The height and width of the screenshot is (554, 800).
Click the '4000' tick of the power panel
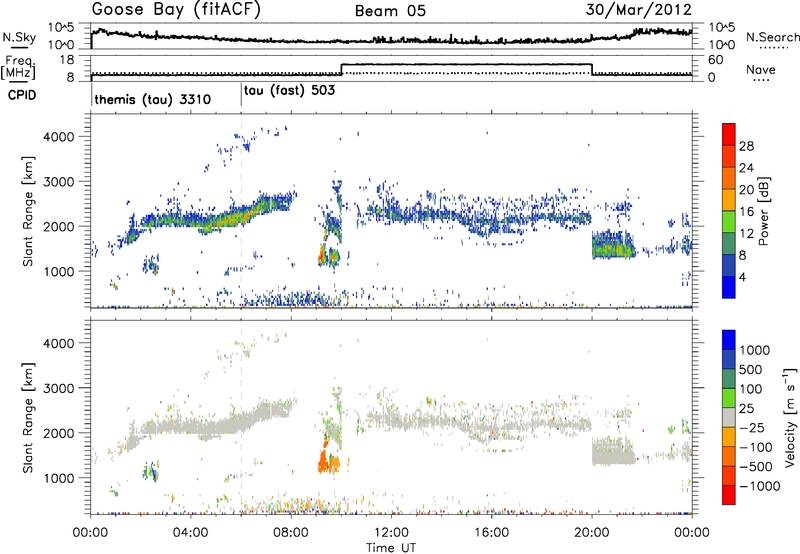click(x=58, y=137)
